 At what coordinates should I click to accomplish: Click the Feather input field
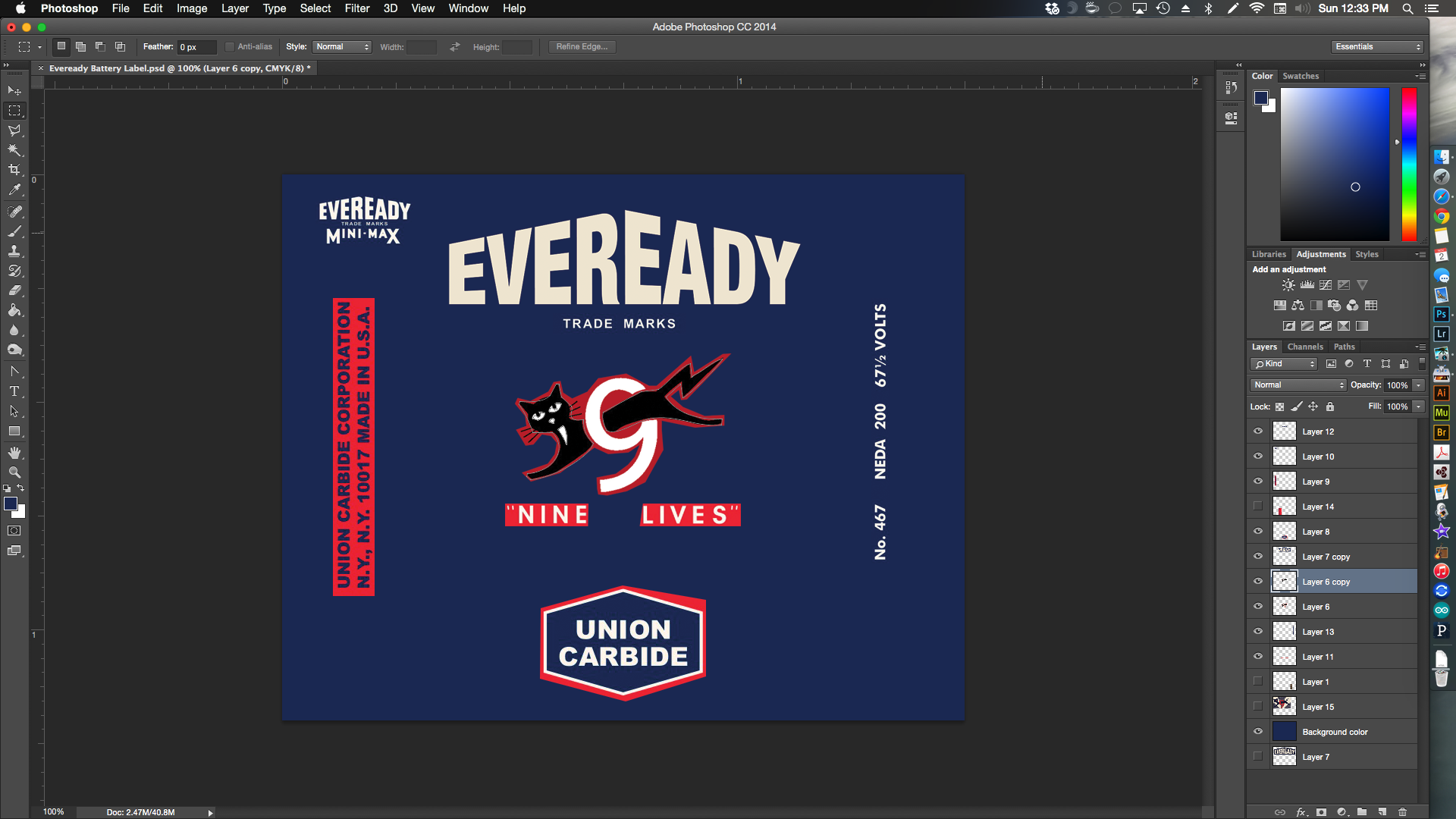click(x=196, y=47)
